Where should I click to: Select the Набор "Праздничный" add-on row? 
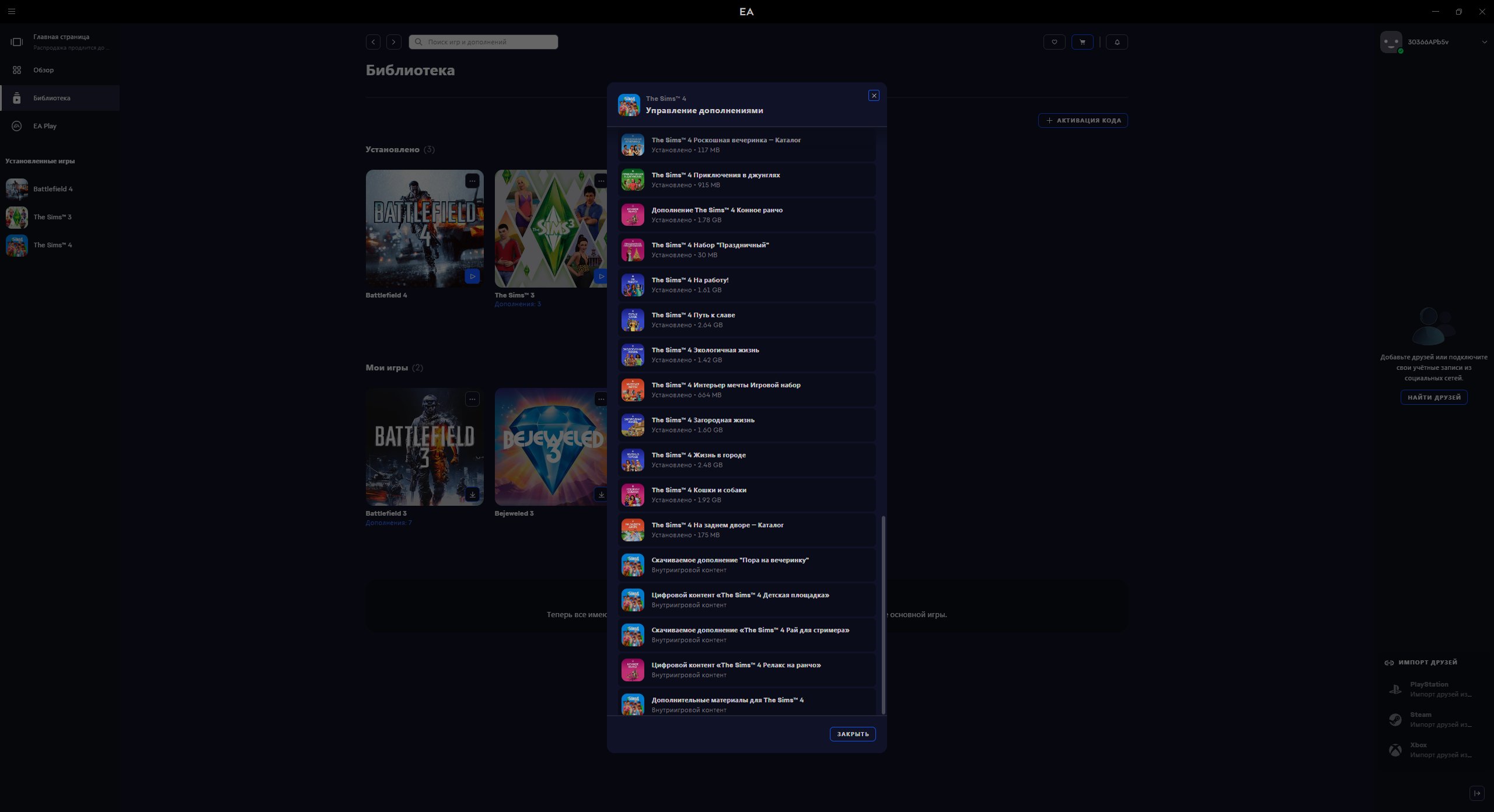[x=747, y=250]
